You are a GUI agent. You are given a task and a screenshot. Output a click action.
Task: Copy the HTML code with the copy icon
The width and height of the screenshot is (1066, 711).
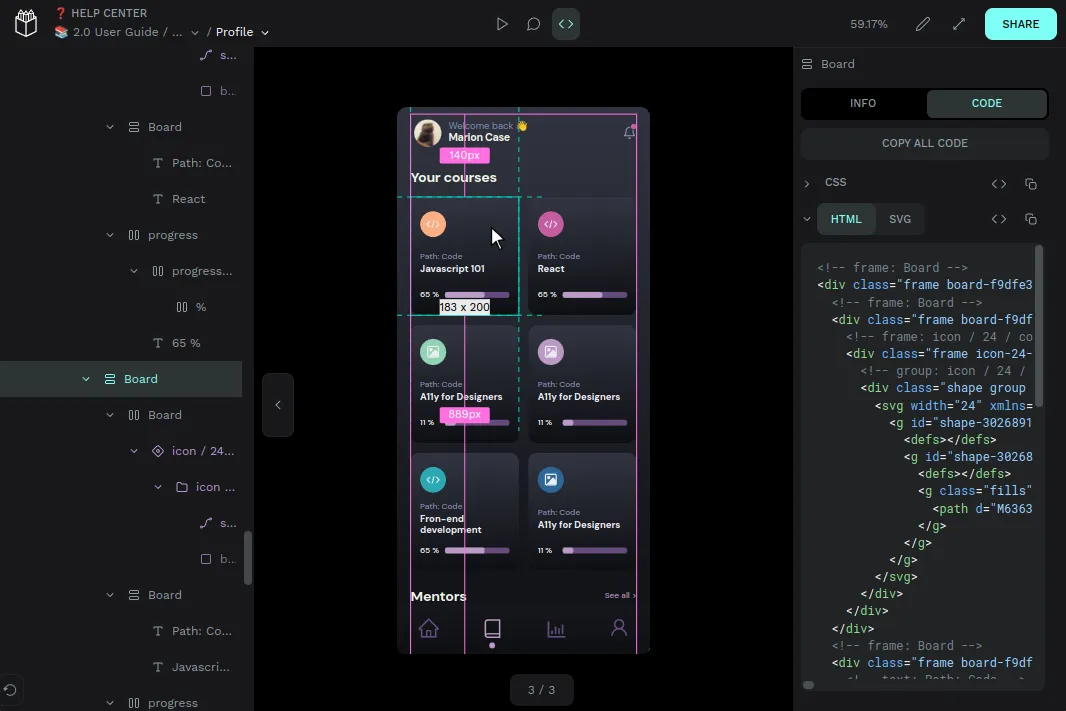1031,219
